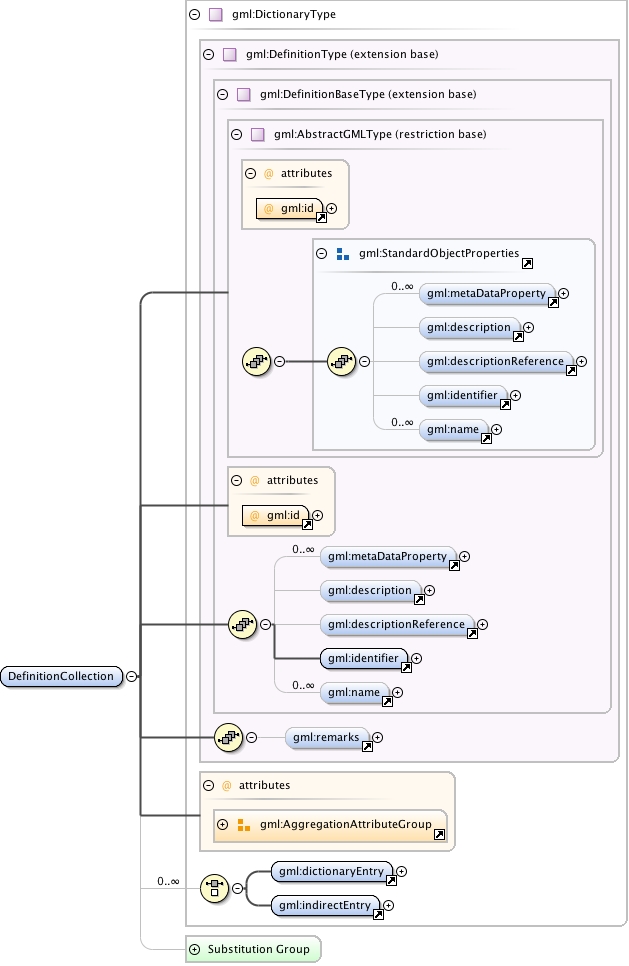Expand gml:remarks element children
Viewport: 629px width, 966px height.
click(x=378, y=737)
